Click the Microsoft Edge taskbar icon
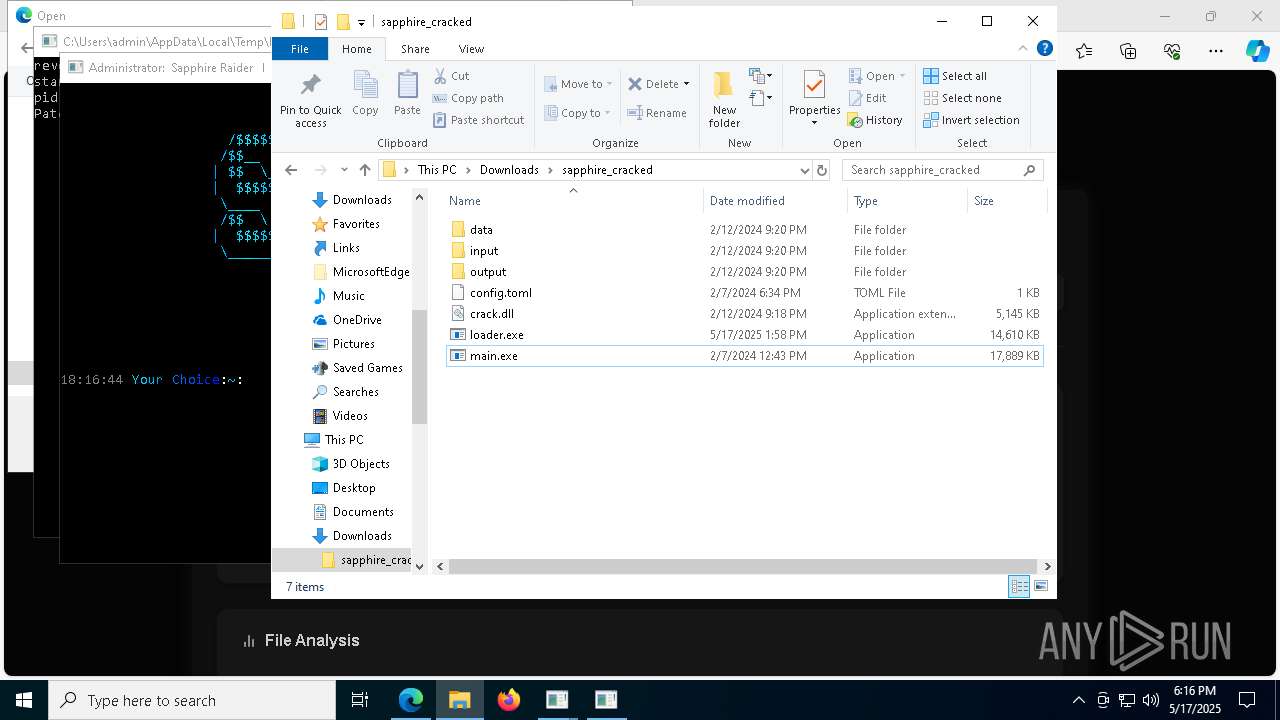The height and width of the screenshot is (720, 1280). click(x=411, y=700)
